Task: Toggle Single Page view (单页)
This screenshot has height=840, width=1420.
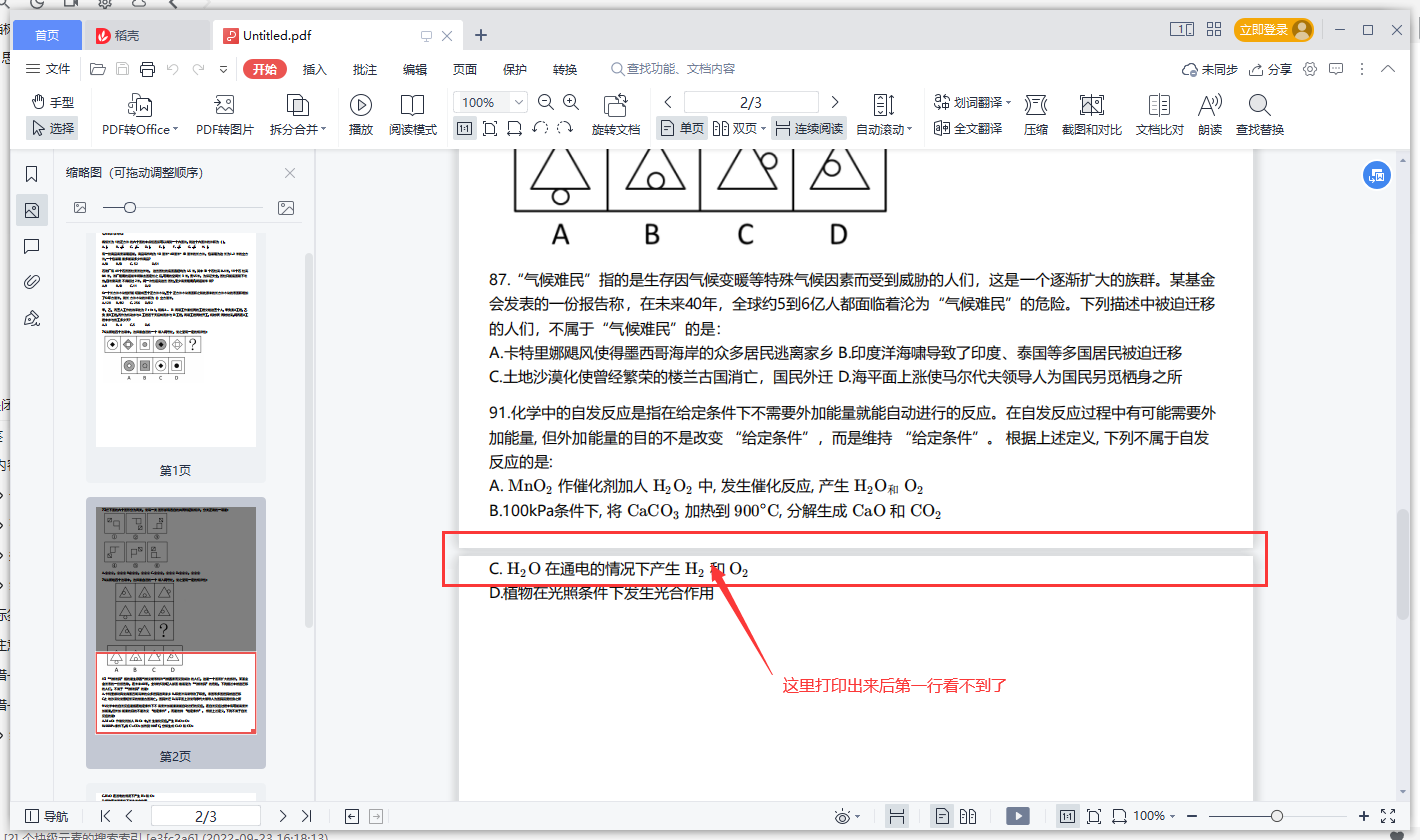Action: click(680, 129)
